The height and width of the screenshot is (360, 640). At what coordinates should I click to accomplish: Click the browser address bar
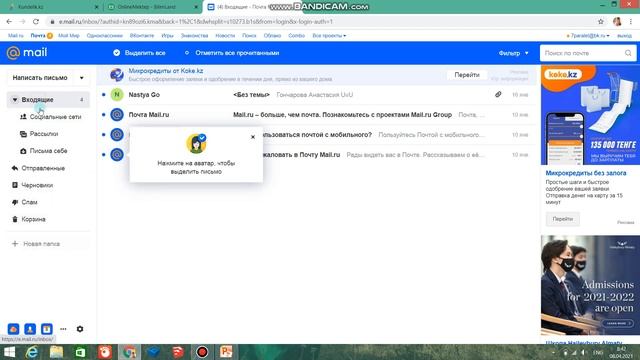pos(322,22)
